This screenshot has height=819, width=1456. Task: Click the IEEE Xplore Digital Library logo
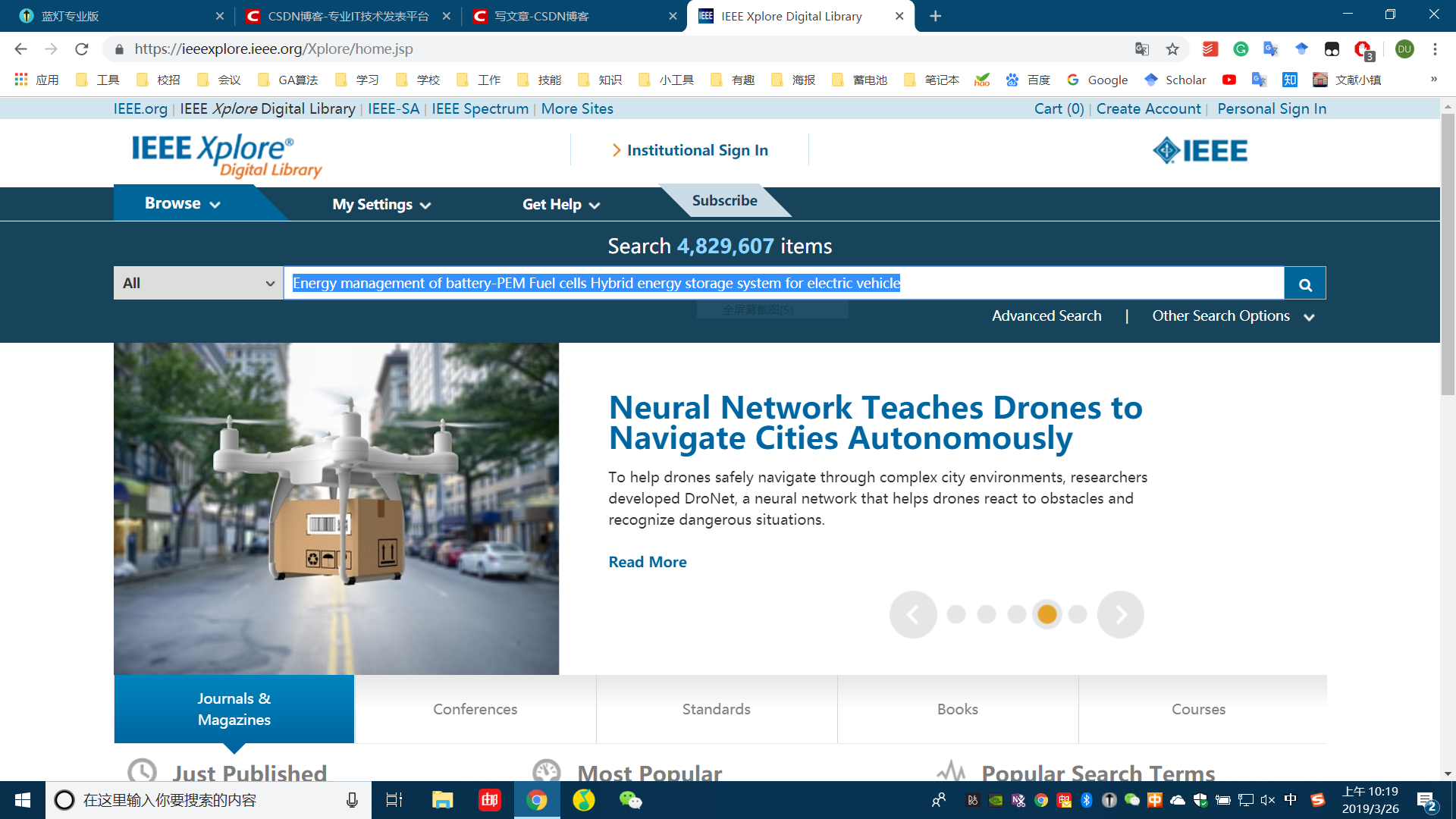(x=226, y=155)
